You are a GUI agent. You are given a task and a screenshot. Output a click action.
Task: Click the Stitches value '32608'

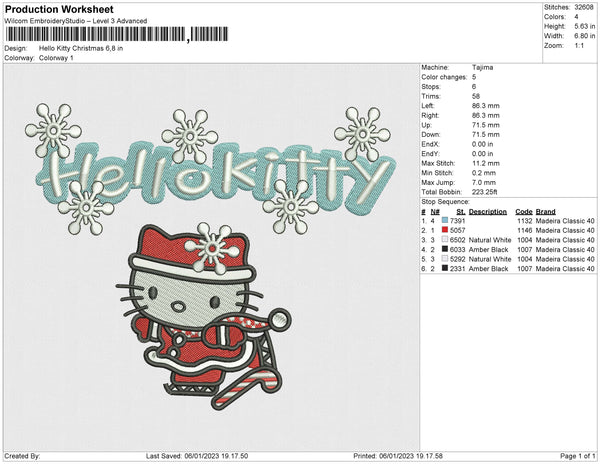tap(584, 7)
